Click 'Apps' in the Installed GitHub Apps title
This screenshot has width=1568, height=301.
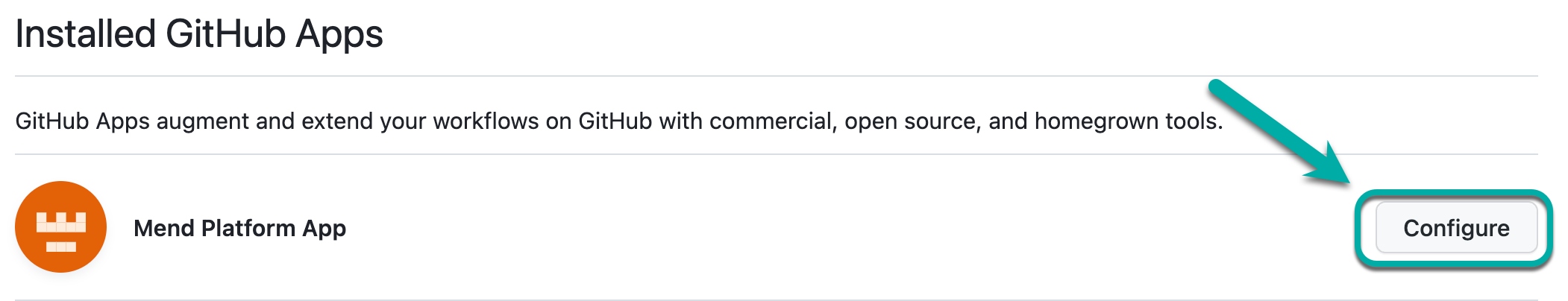(x=339, y=34)
